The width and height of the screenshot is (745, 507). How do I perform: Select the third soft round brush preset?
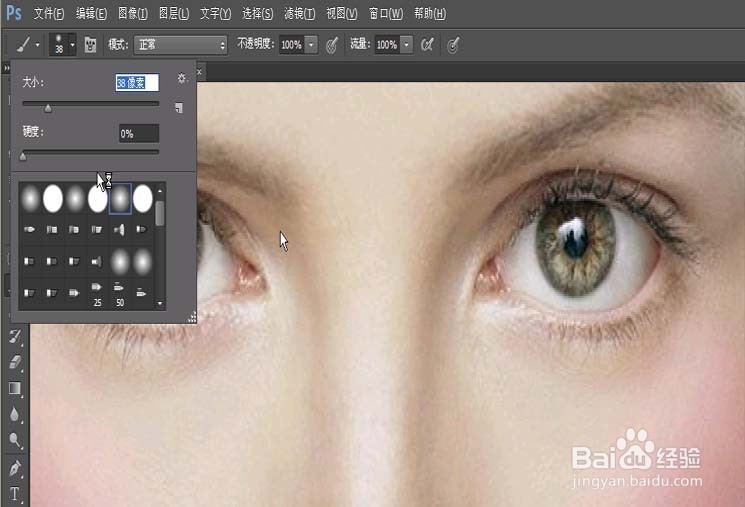[x=75, y=198]
